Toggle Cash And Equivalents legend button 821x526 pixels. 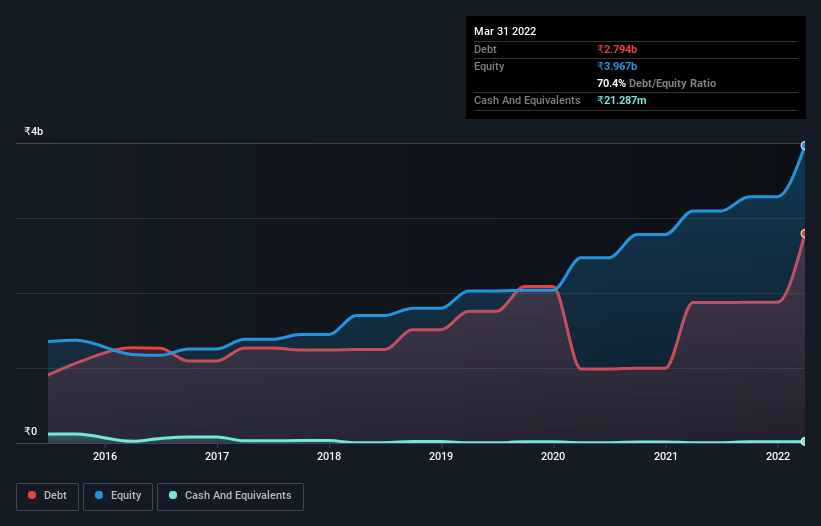coord(230,496)
